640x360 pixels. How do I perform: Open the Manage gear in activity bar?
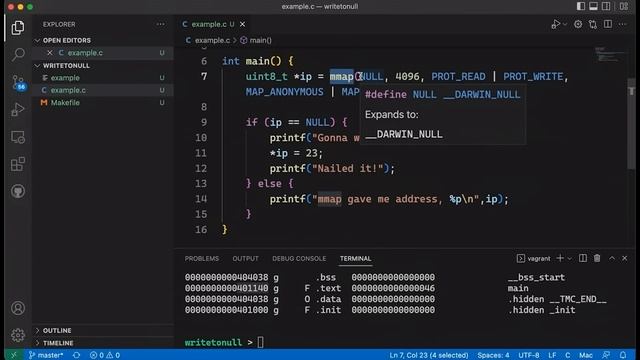(18, 335)
